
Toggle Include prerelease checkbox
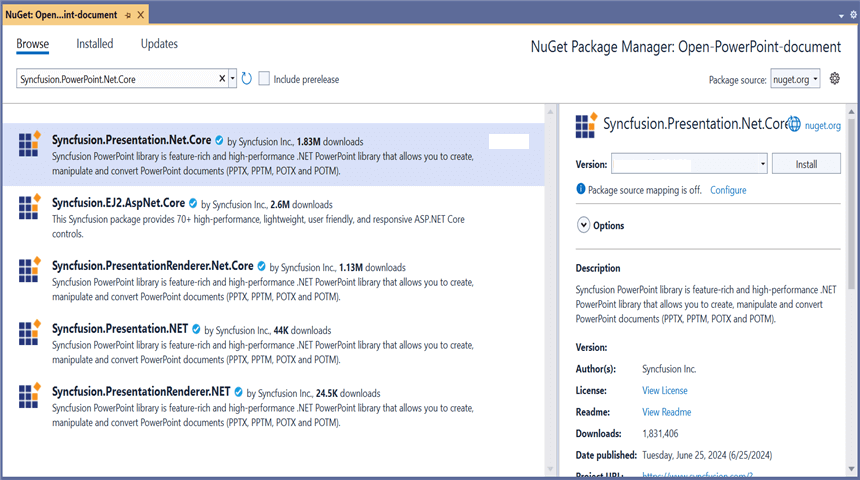coord(264,78)
